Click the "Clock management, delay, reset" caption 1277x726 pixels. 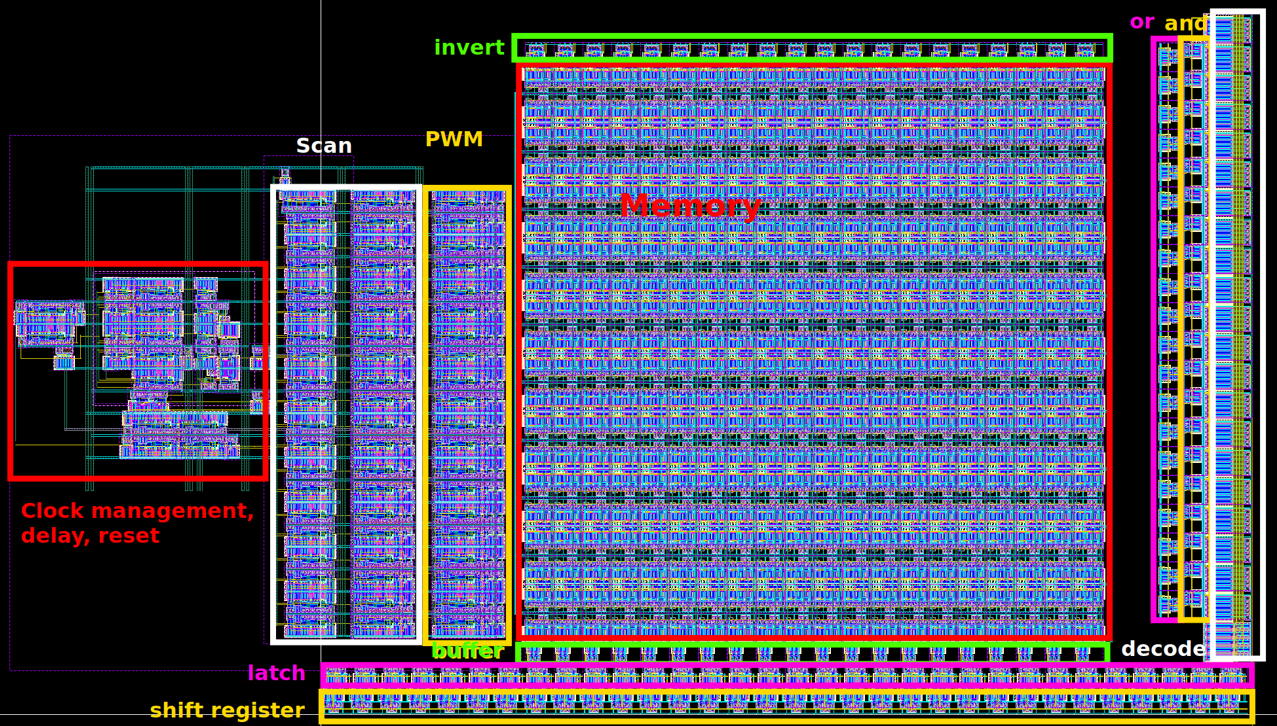tap(137, 524)
